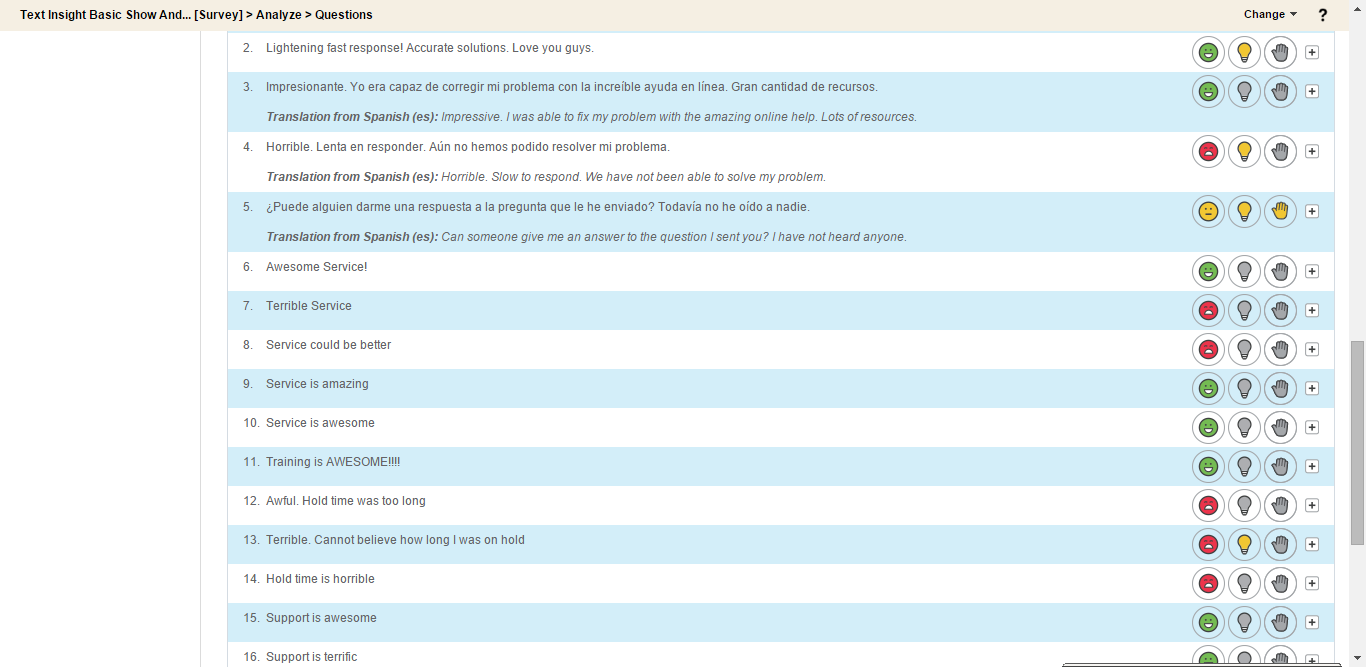Expand the 'Service is awesome' response row

1312,427
